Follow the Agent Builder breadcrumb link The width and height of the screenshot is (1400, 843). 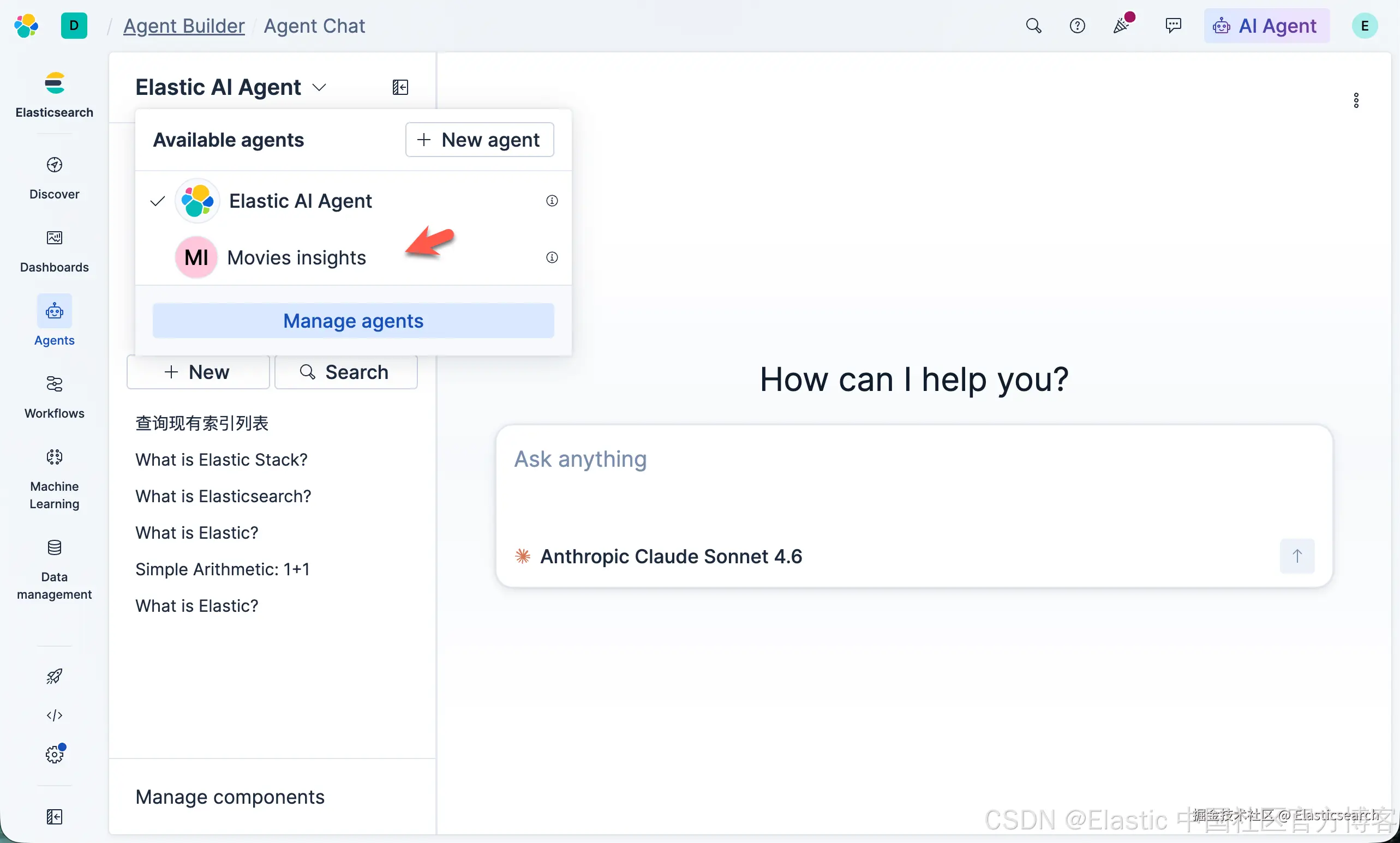point(184,26)
